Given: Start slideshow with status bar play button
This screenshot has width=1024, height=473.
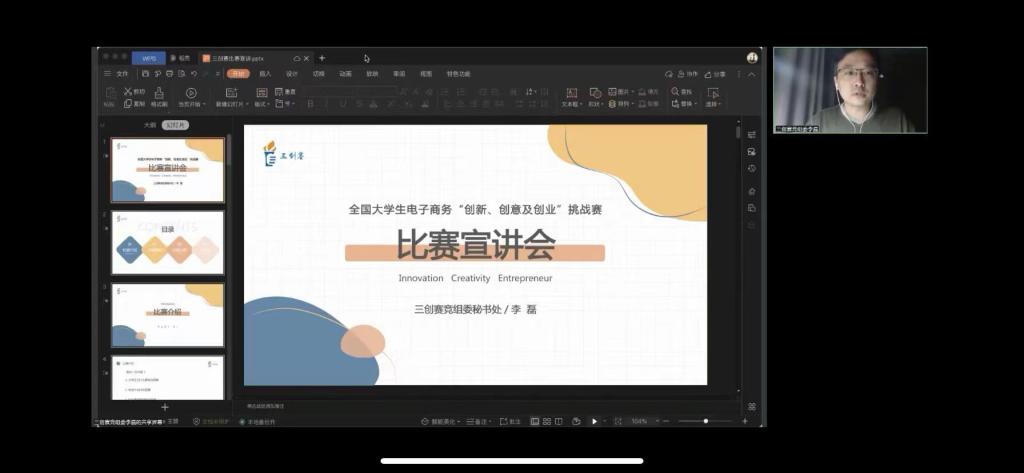Looking at the screenshot, I should 594,421.
